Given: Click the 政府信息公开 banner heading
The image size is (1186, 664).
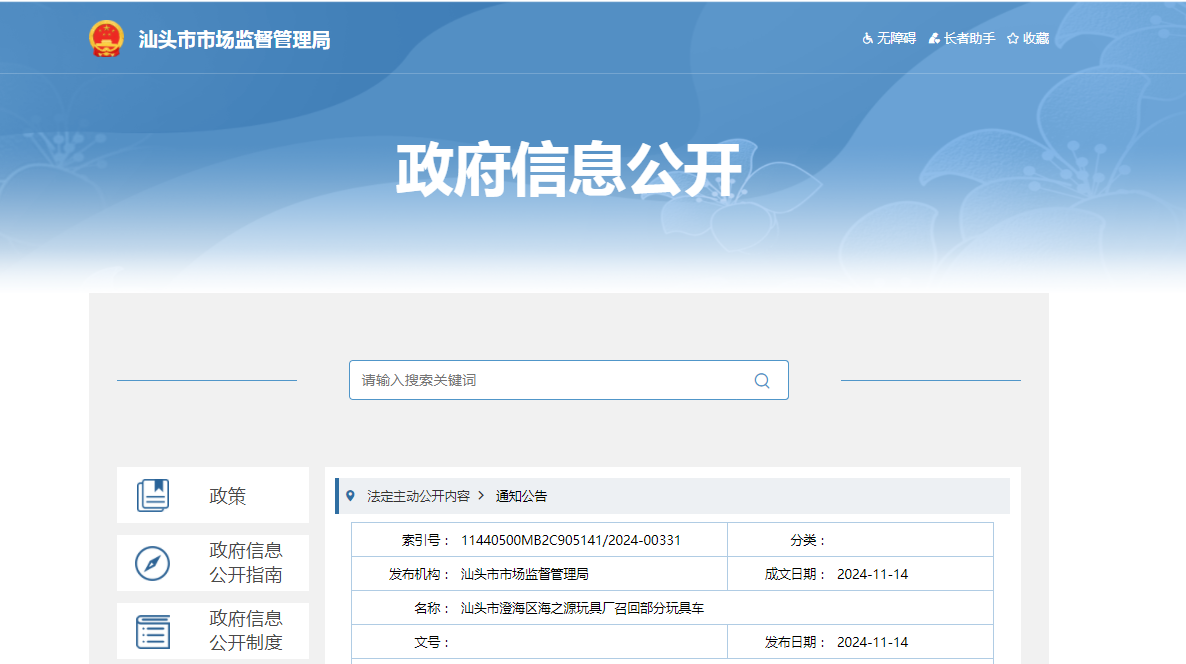Looking at the screenshot, I should (568, 171).
